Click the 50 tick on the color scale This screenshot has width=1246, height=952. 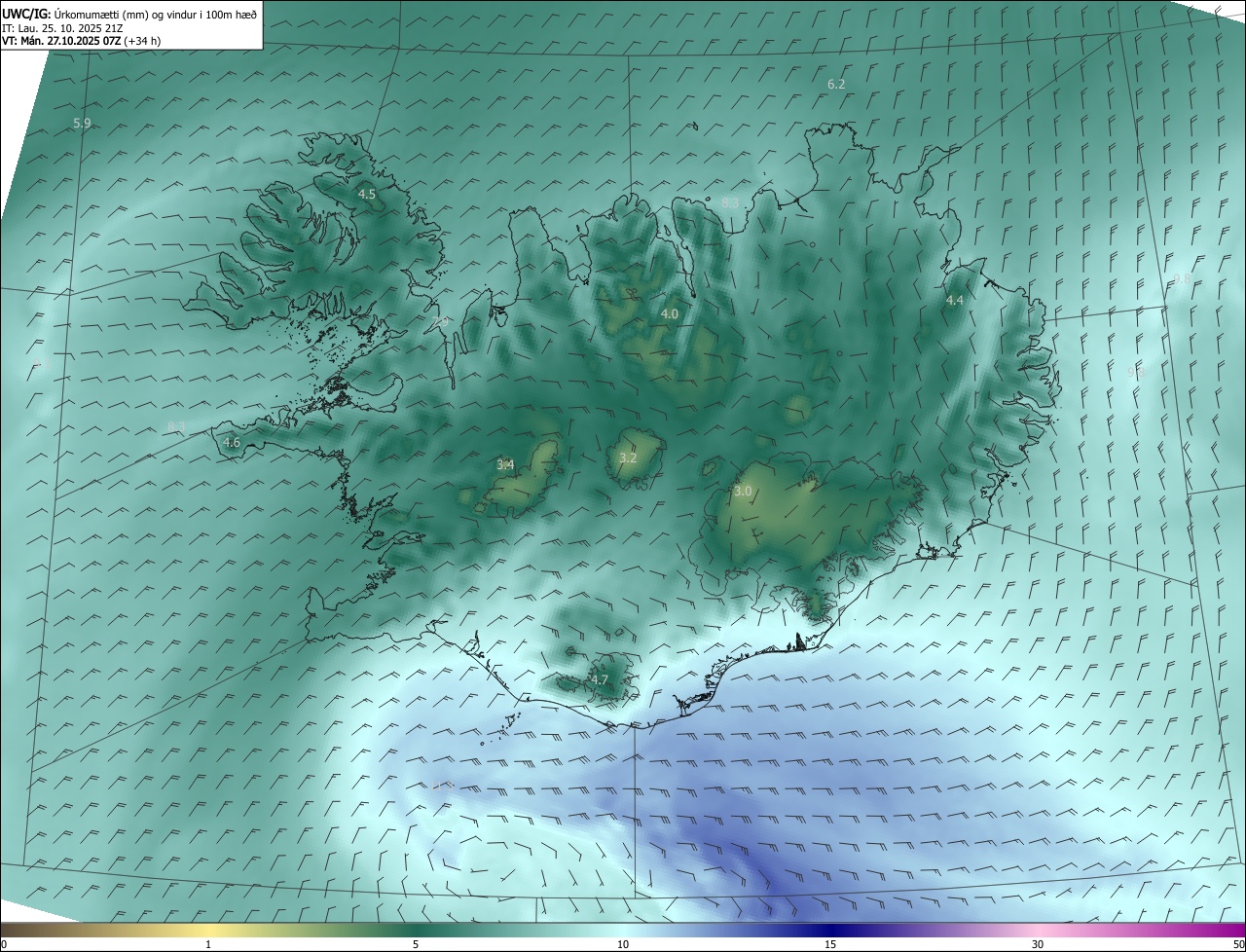[1238, 944]
